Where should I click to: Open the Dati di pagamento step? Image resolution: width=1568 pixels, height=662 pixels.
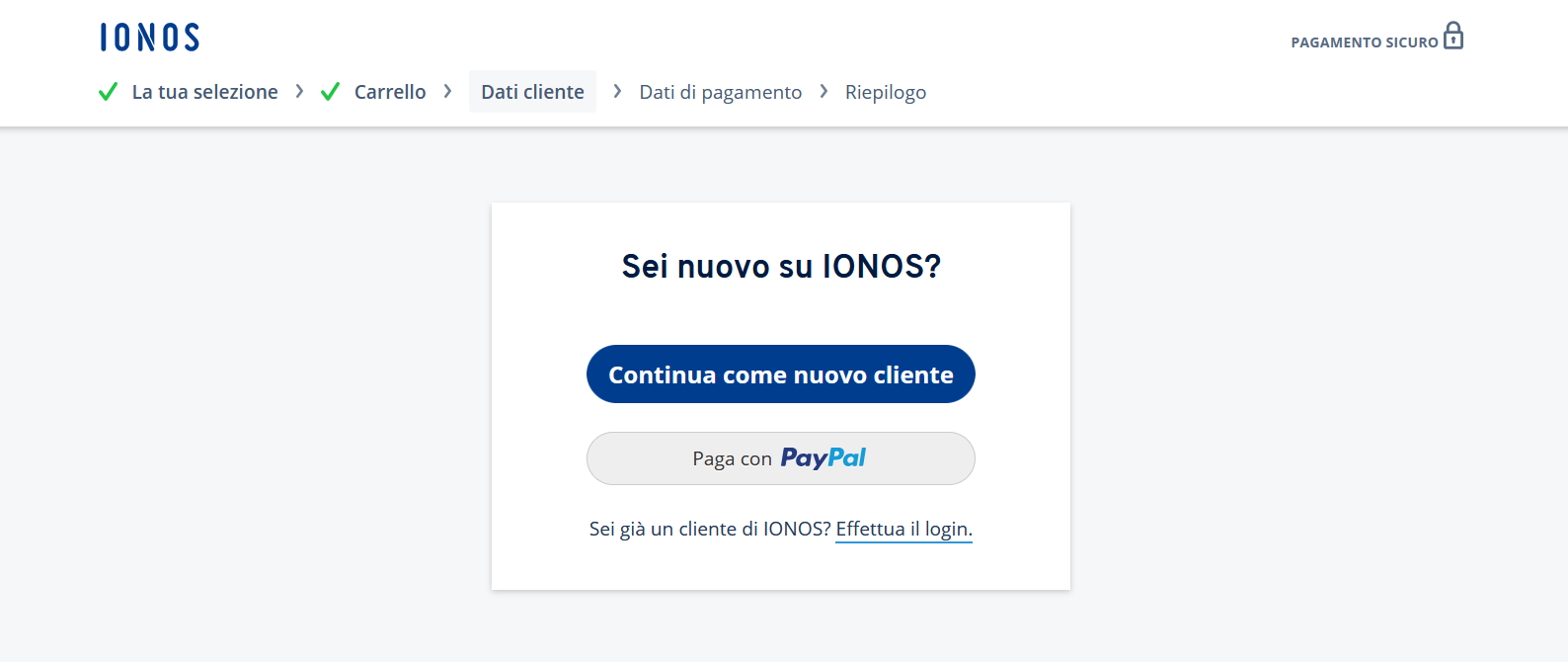pyautogui.click(x=721, y=92)
